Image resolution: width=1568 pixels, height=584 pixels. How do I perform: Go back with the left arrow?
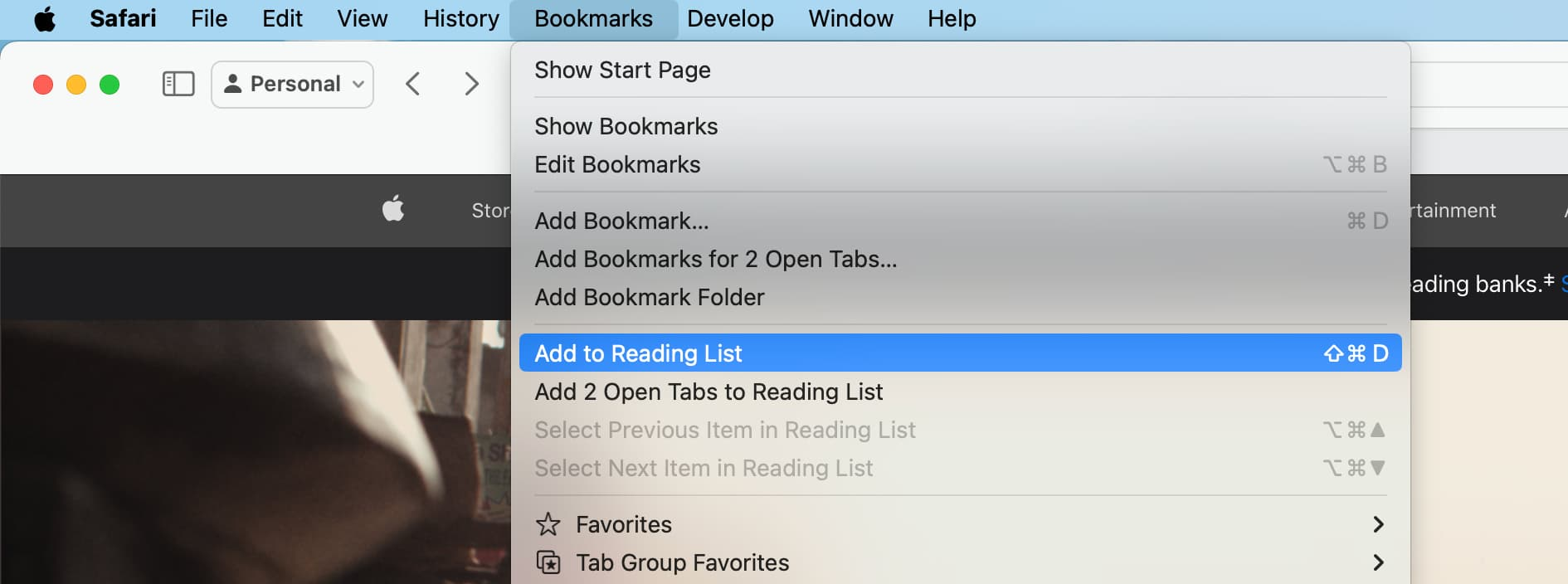tap(412, 84)
